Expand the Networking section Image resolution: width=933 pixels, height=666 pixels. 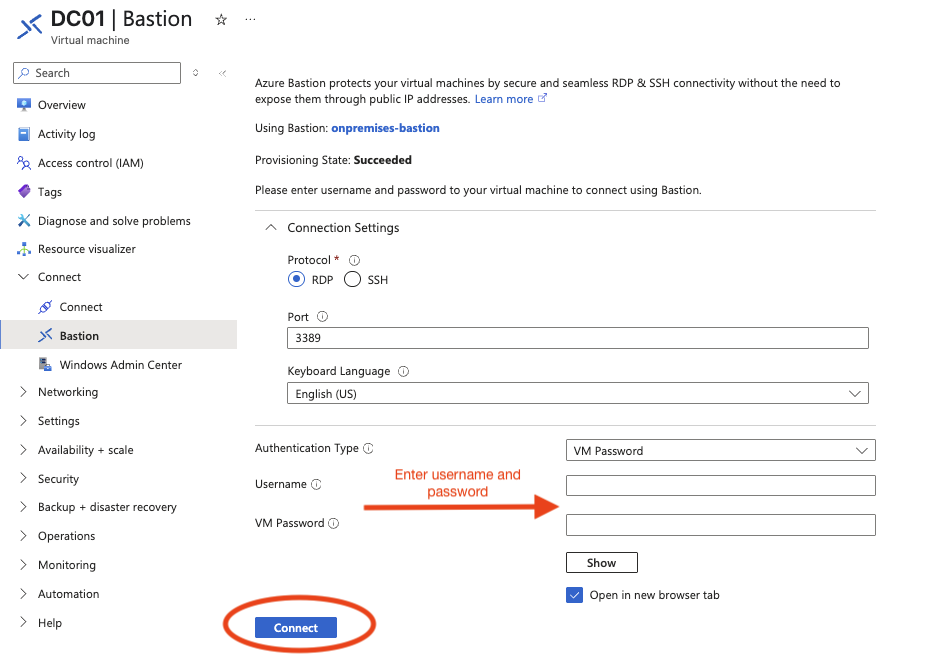click(23, 391)
